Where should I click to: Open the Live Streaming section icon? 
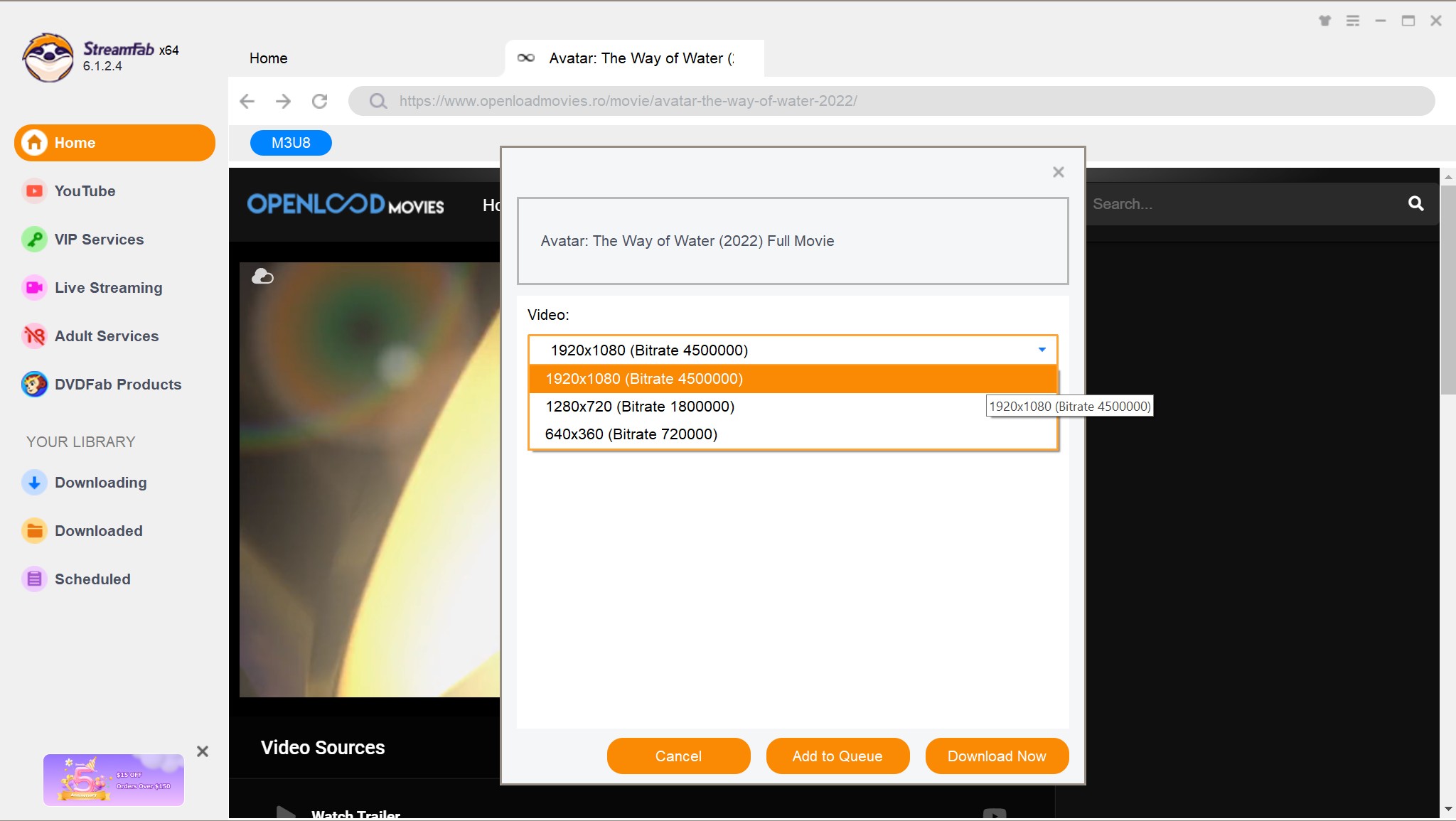click(x=33, y=288)
